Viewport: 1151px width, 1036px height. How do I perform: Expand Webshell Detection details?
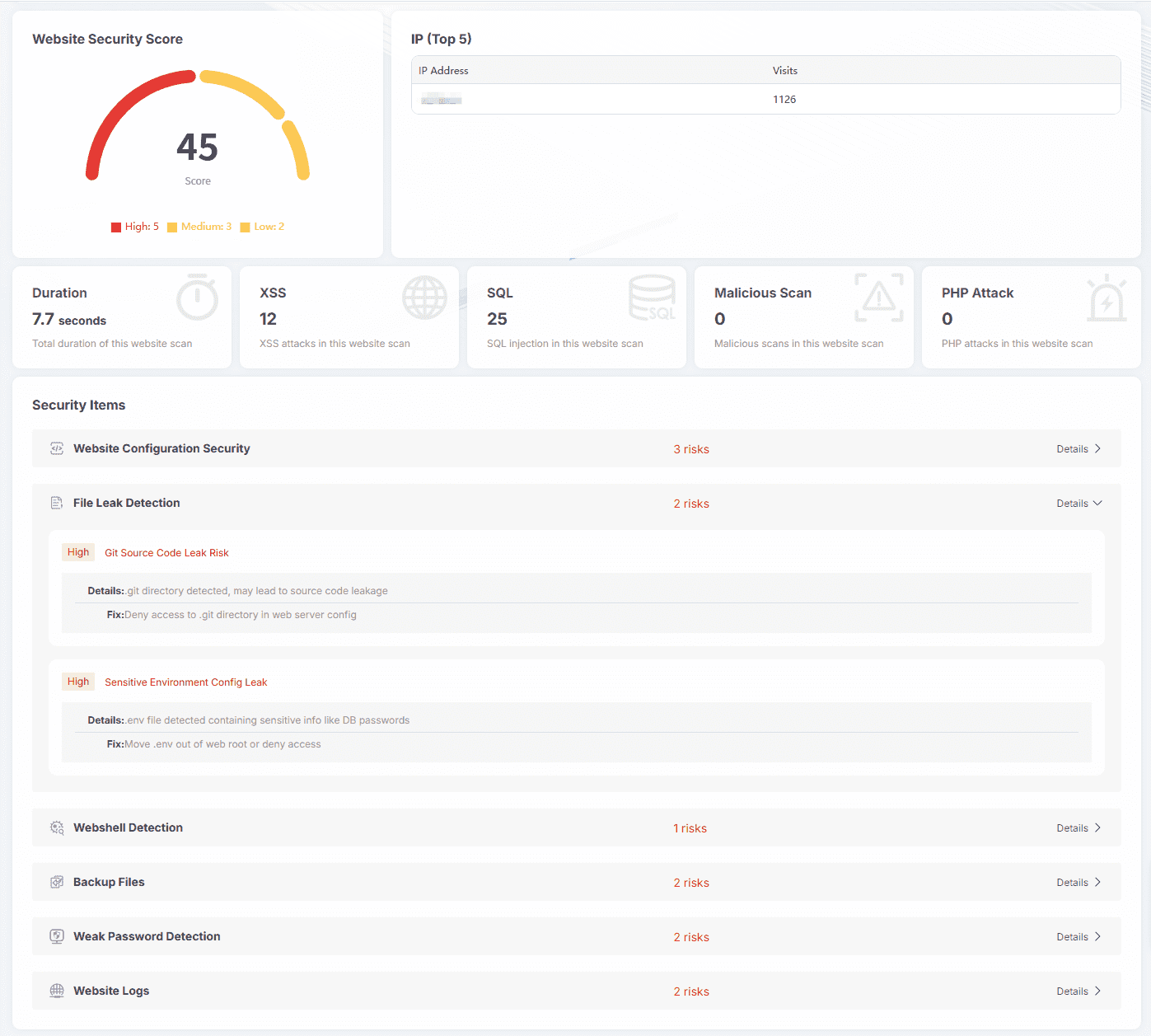click(x=1078, y=828)
